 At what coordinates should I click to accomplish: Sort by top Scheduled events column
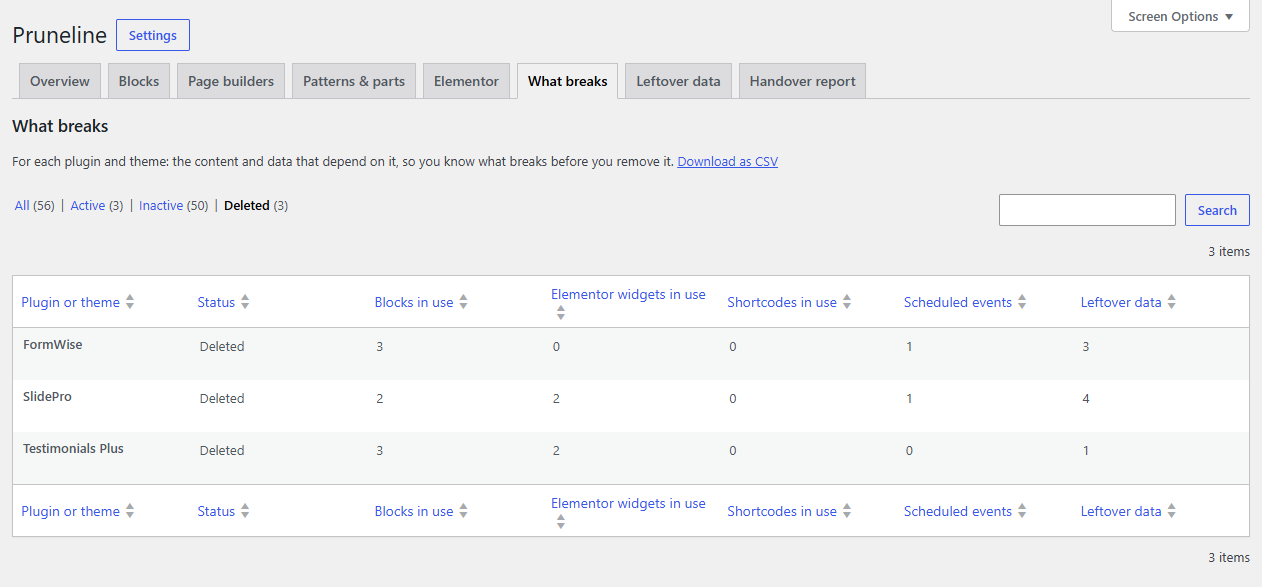click(958, 302)
